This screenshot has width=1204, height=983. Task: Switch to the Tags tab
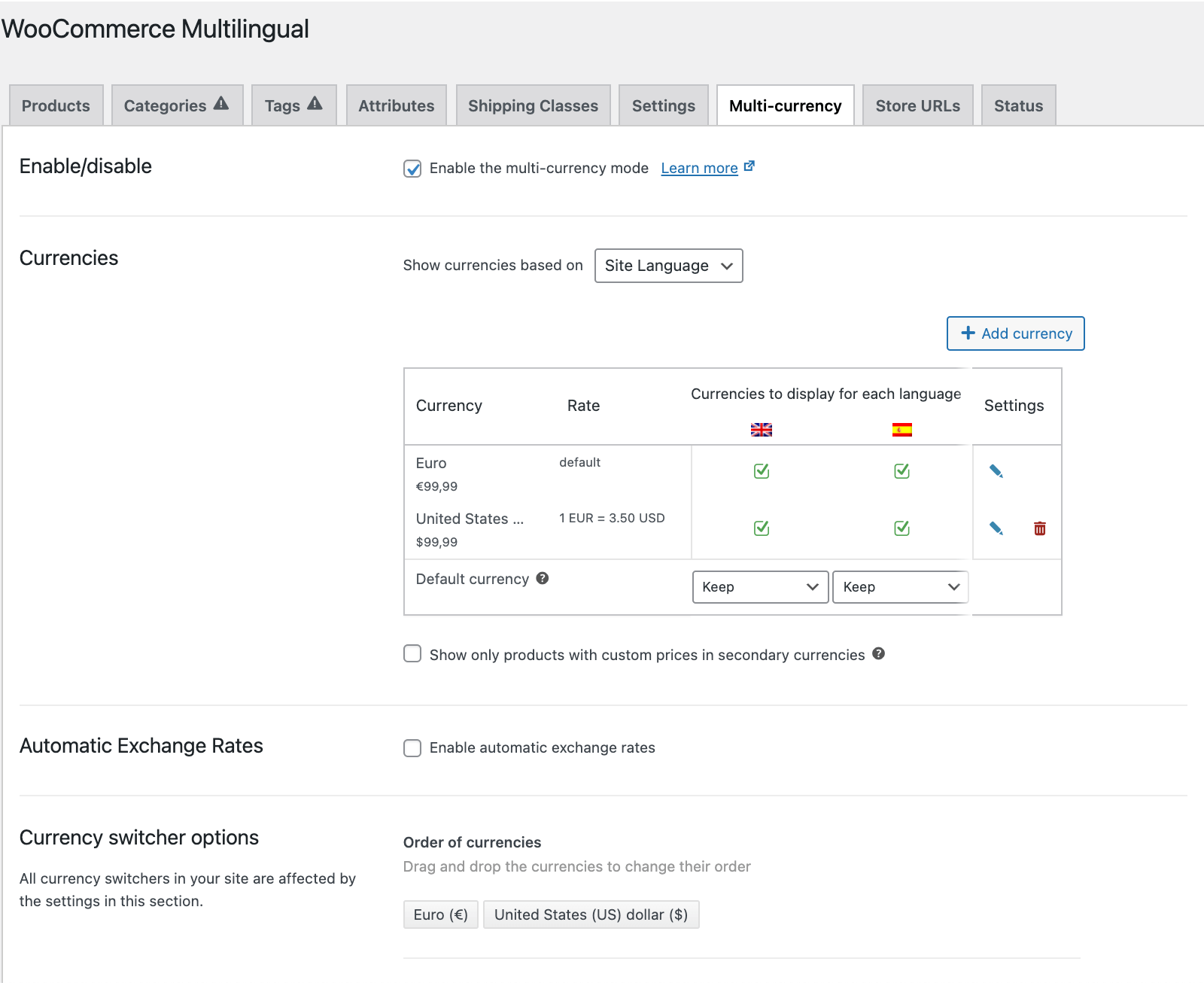(294, 105)
